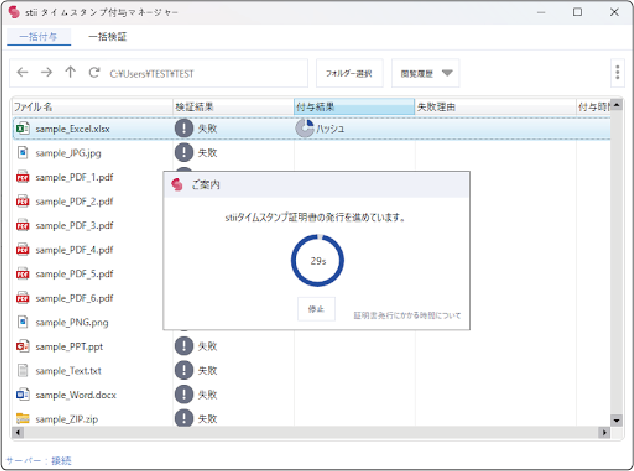
Task: Click the folder icon of sample_ZIP.zip
Action: (23, 419)
